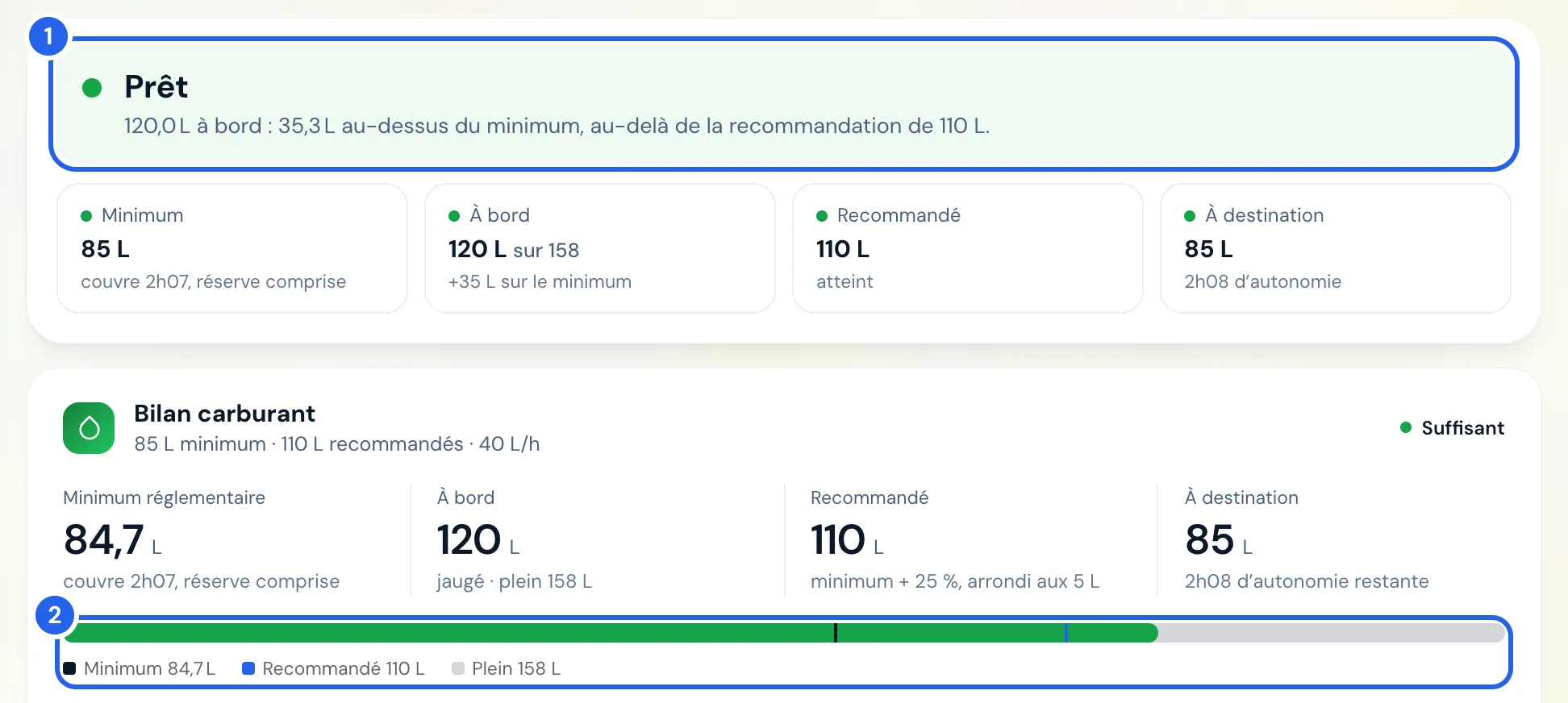Click the green dot in the Minimum card

[x=86, y=216]
